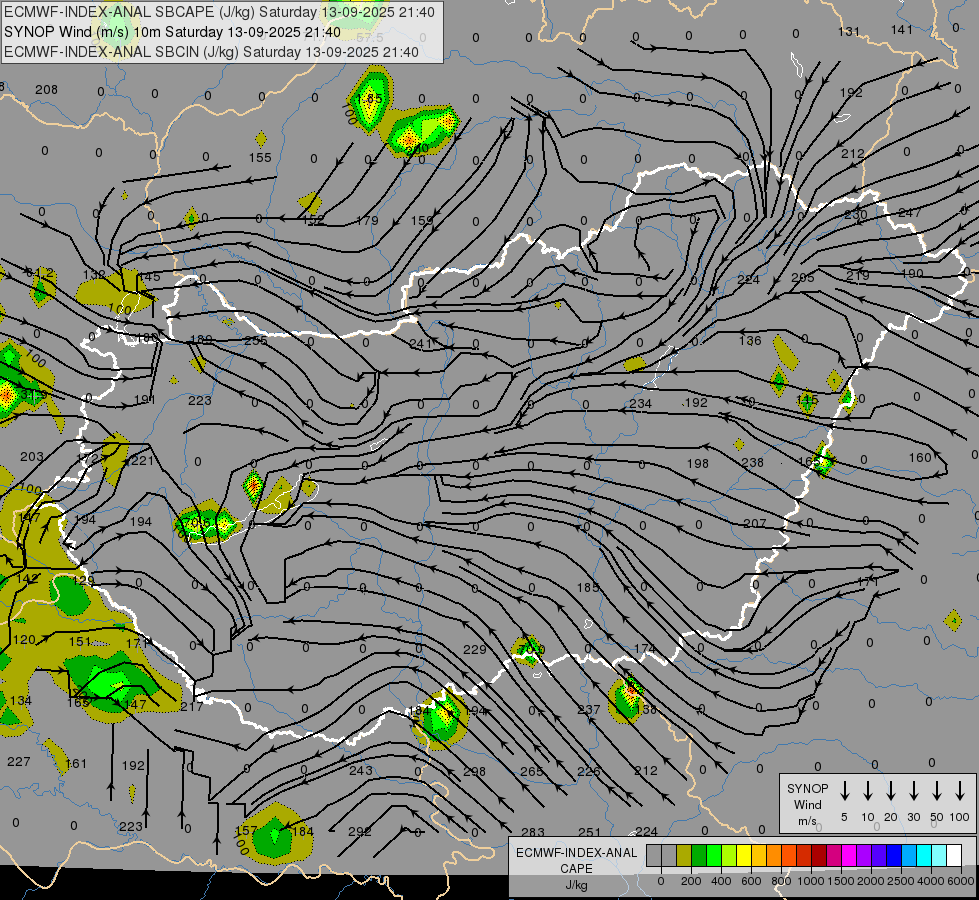This screenshot has height=900, width=979.
Task: Click the SBCIN title line
Action: click(x=211, y=52)
